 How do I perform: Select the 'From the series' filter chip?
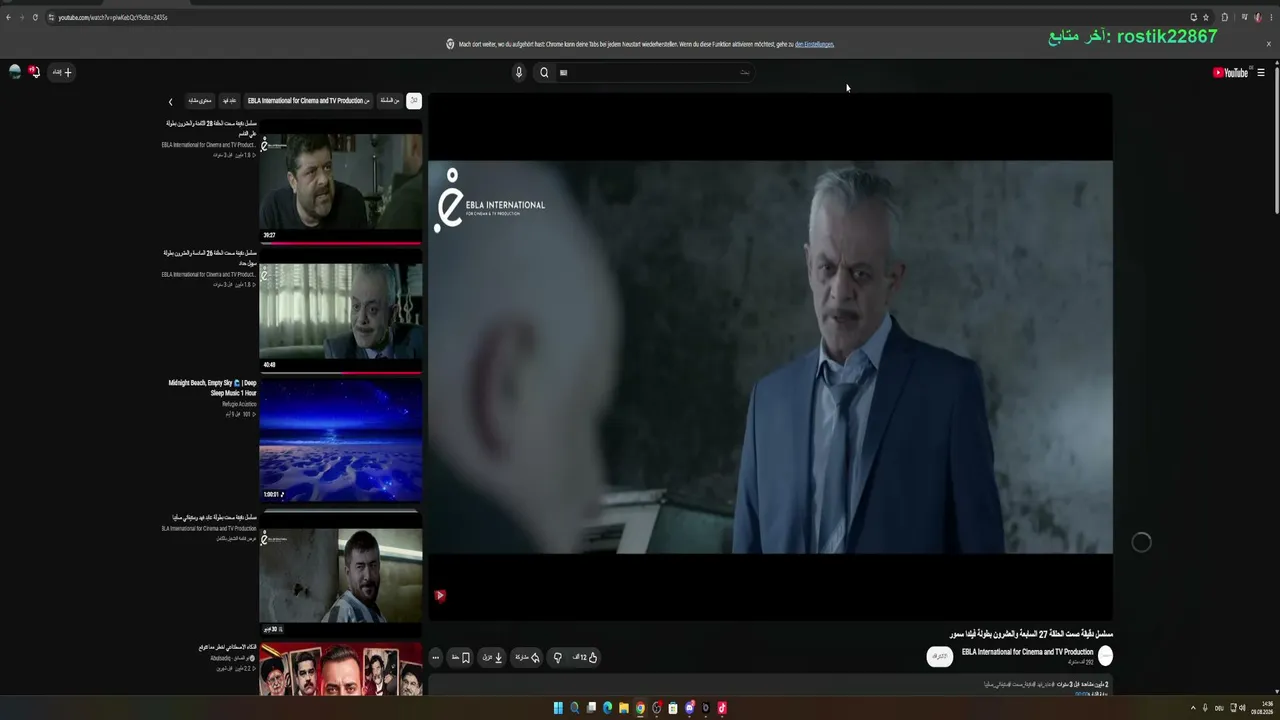[x=389, y=100]
